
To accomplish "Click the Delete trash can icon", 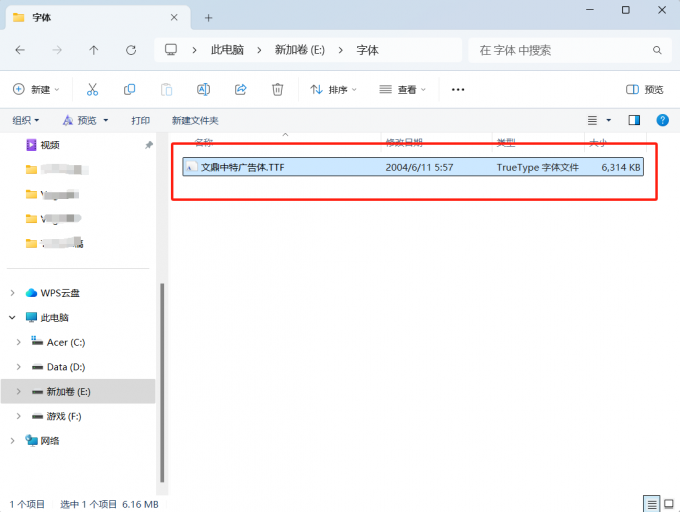I will point(278,89).
